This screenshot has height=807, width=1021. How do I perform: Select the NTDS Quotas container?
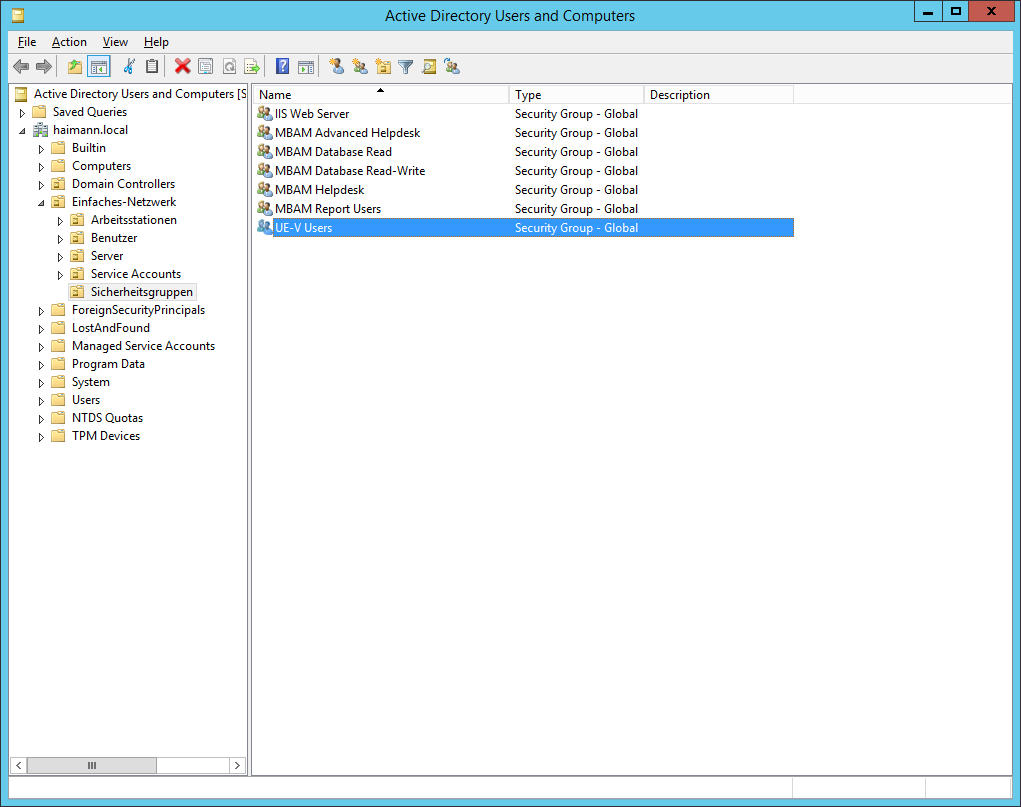tap(107, 418)
